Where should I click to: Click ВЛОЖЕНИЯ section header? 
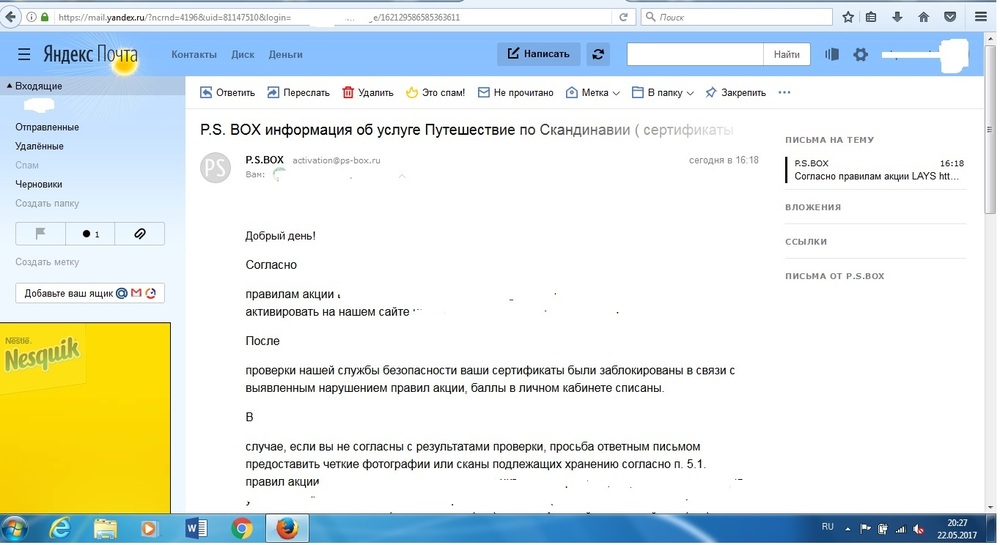812,207
